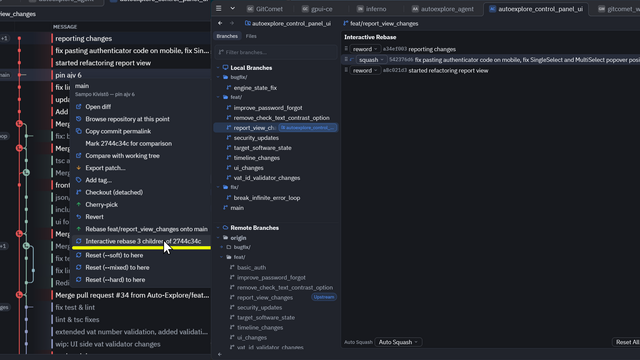Viewport: 640px width, 360px height.
Task: Select the break_infinite_error_loop branch
Action: (267, 198)
